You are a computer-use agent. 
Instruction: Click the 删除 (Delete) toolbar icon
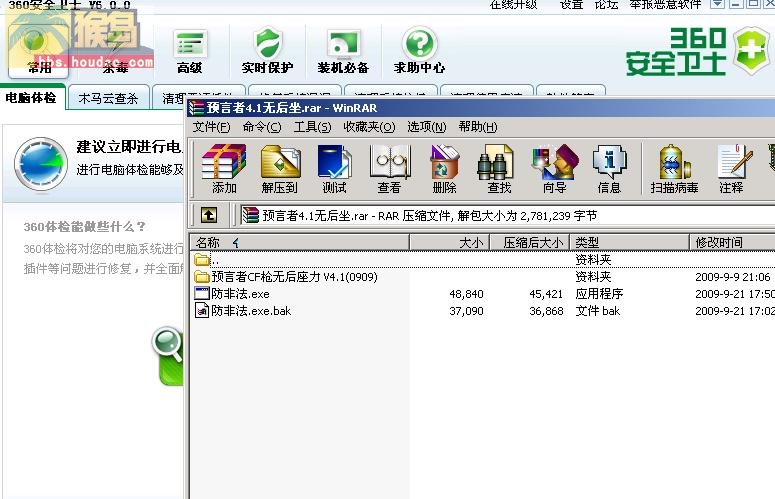444,162
